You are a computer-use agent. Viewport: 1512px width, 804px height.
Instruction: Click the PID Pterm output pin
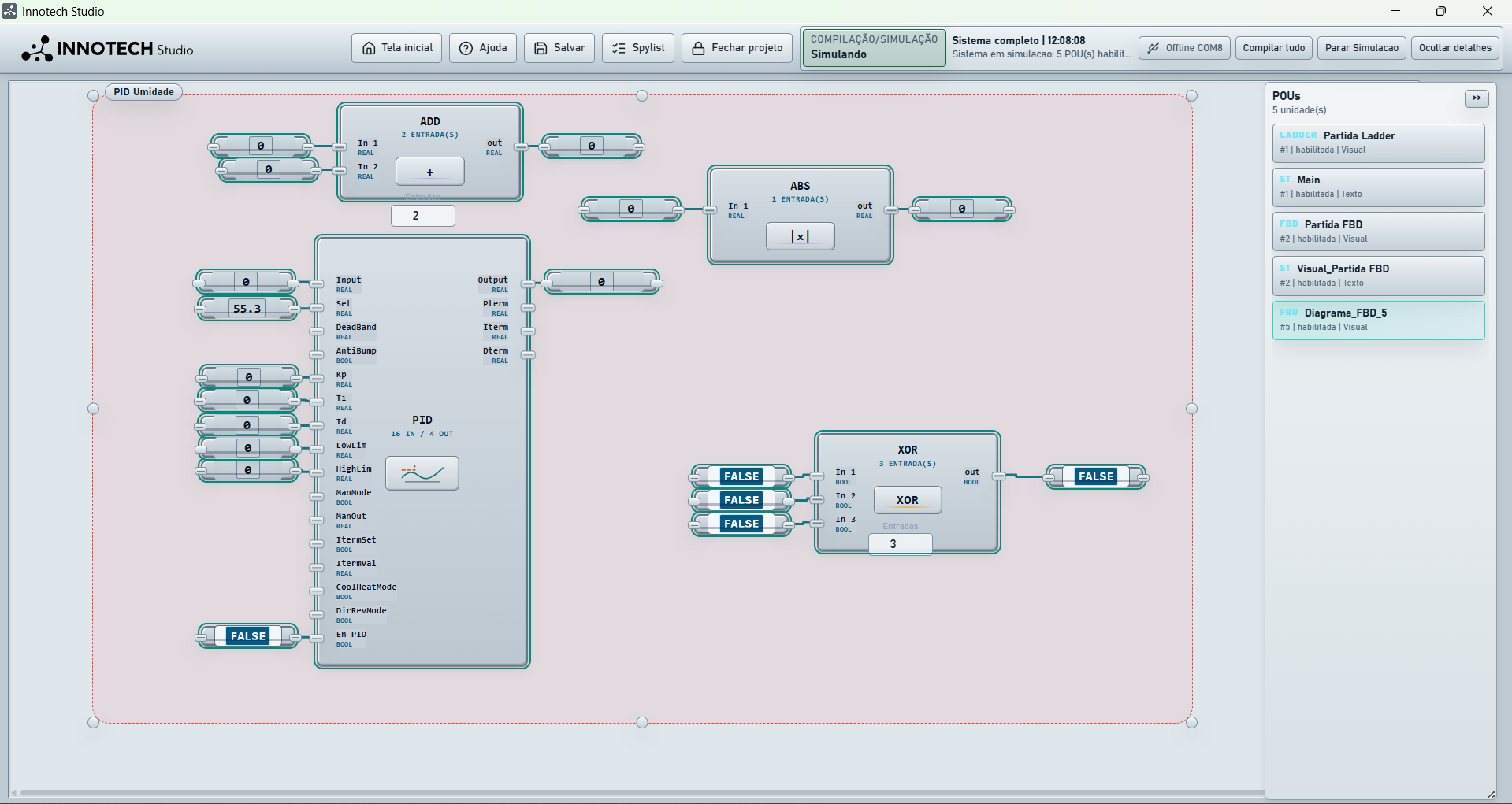click(x=528, y=308)
